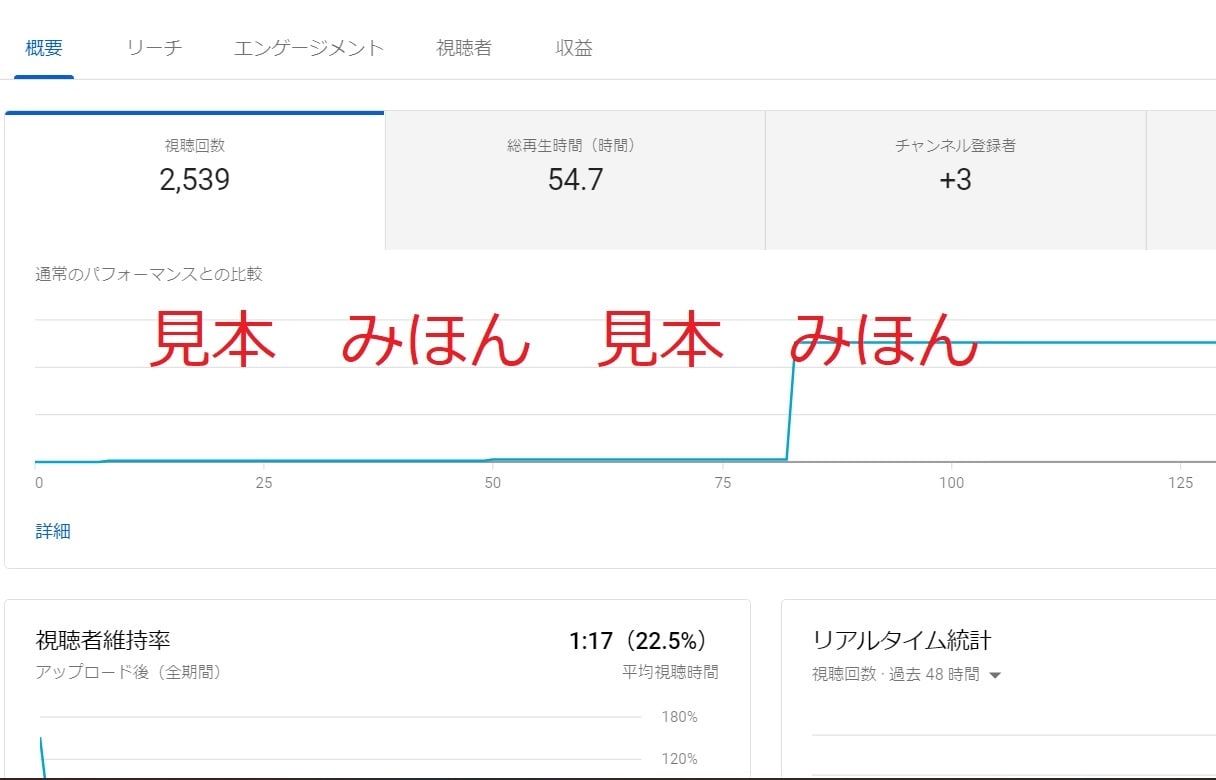
Task: Open the リーチ tab
Action: point(155,48)
